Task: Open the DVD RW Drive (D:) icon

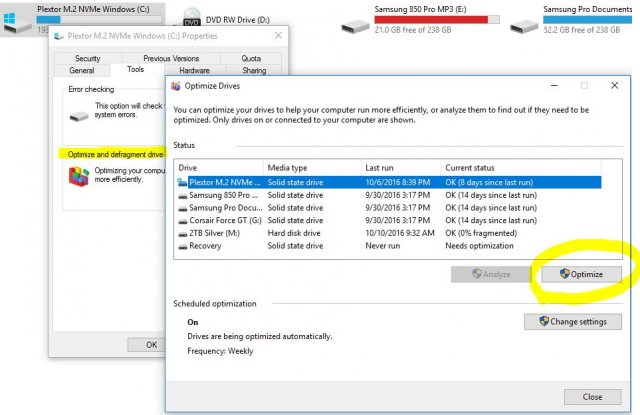Action: pos(192,20)
